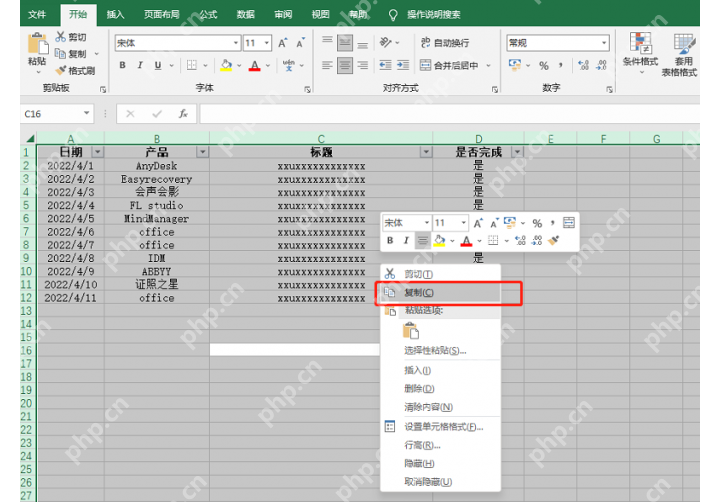Click the Select All corner triangle
This screenshot has height=502, width=720.
point(29,138)
